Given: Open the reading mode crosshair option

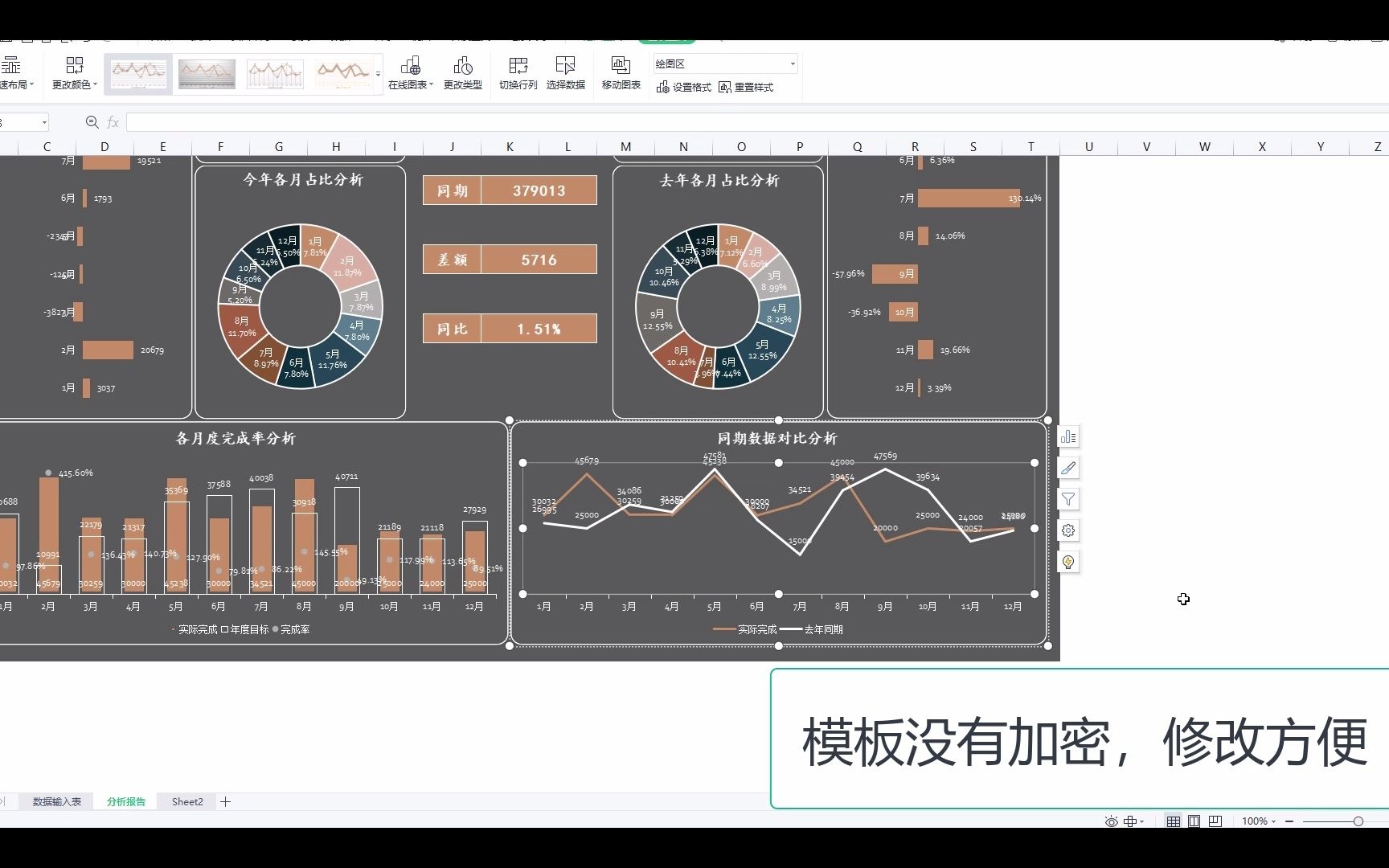Looking at the screenshot, I should tap(1130, 821).
